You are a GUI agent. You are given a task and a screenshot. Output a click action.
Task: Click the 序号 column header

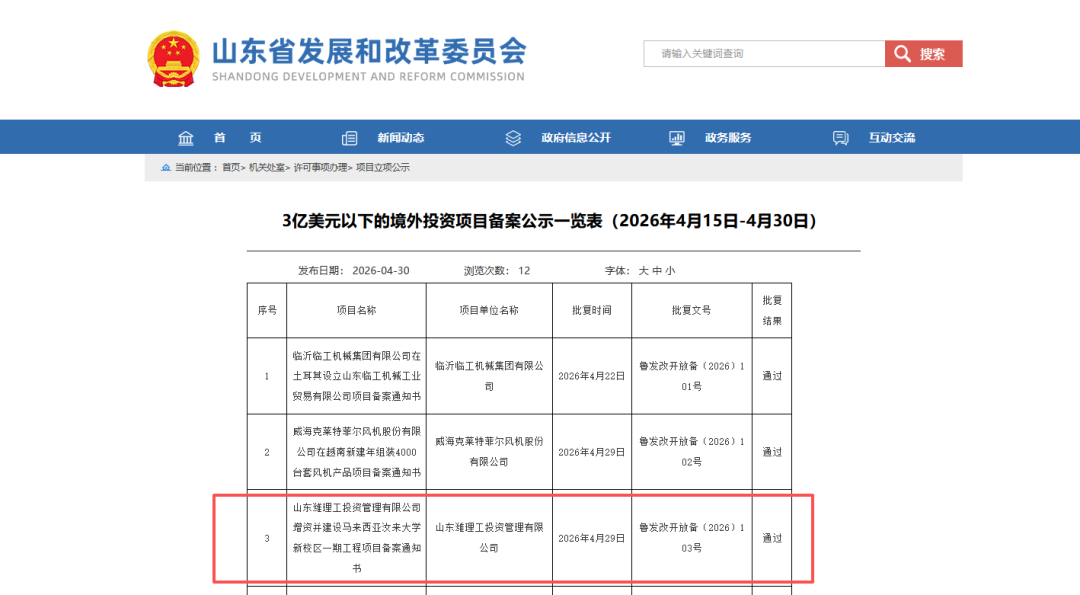pyautogui.click(x=267, y=311)
